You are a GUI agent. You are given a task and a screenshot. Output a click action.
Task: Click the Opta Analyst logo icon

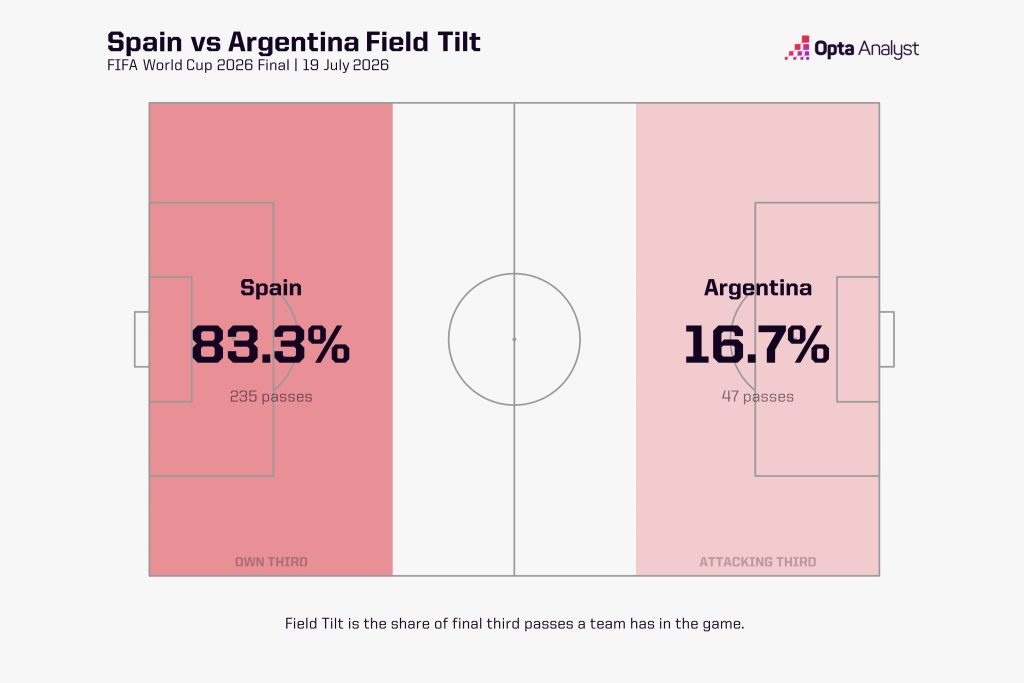pyautogui.click(x=797, y=48)
